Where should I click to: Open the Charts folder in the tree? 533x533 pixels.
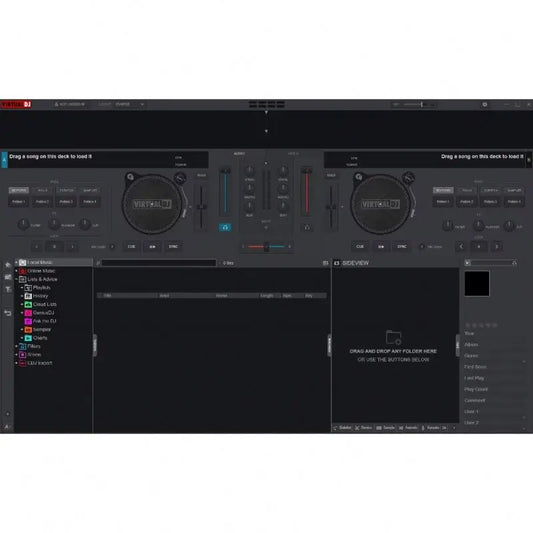pyautogui.click(x=40, y=338)
